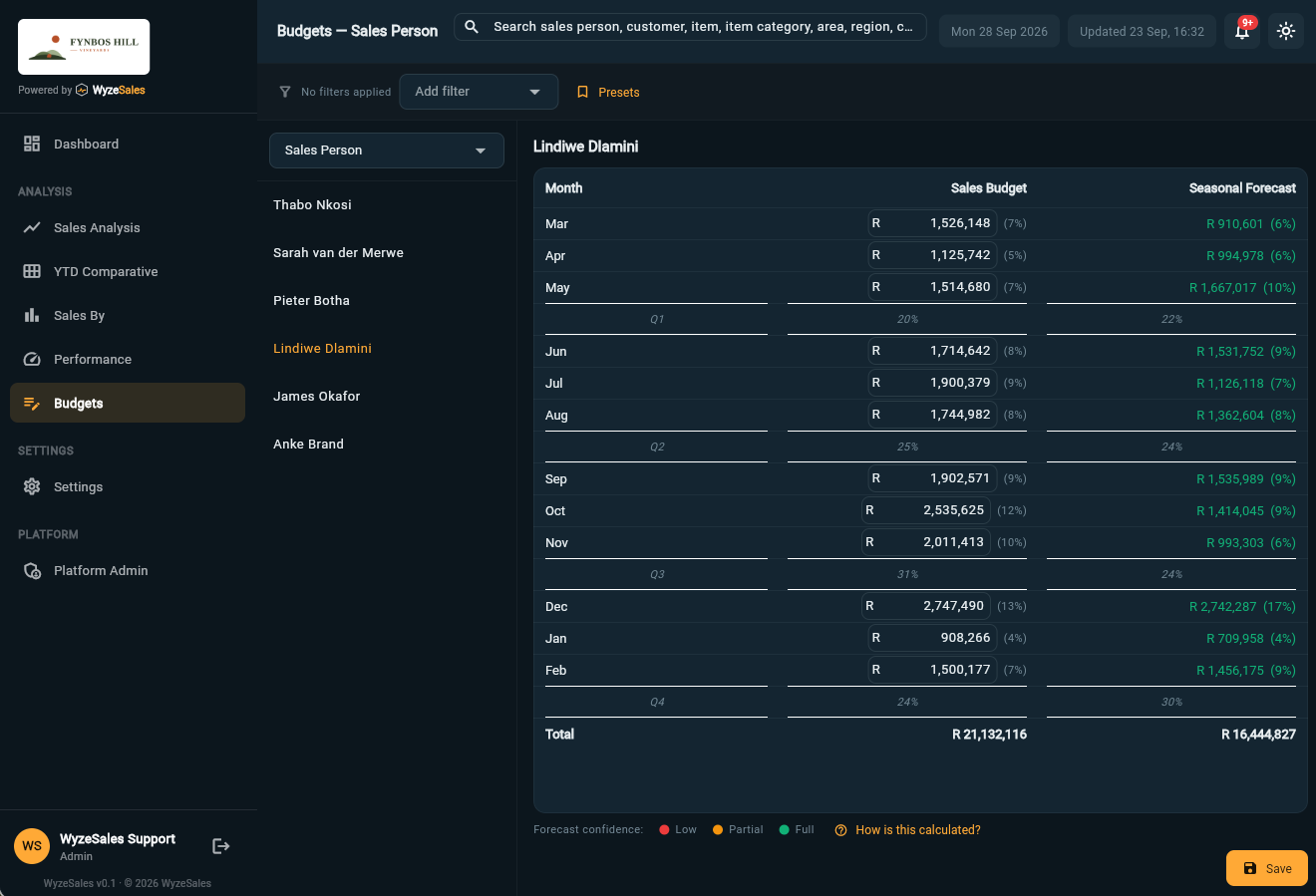Edit the Apr sales budget field
The width and height of the screenshot is (1316, 896).
pyautogui.click(x=932, y=255)
